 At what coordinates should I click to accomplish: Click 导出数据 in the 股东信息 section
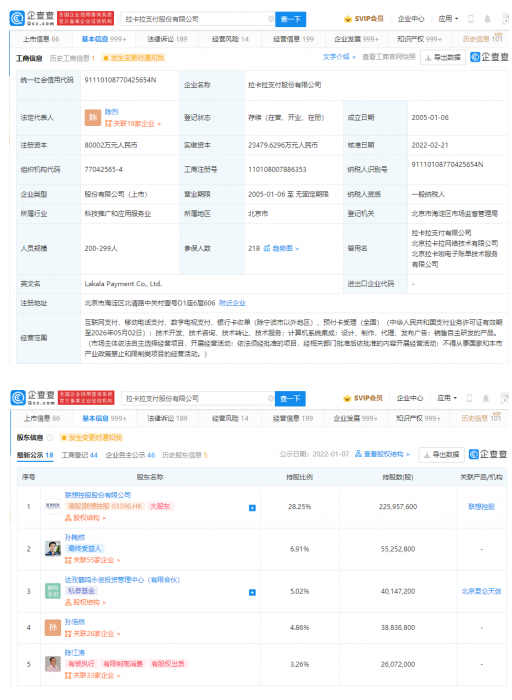[441, 454]
